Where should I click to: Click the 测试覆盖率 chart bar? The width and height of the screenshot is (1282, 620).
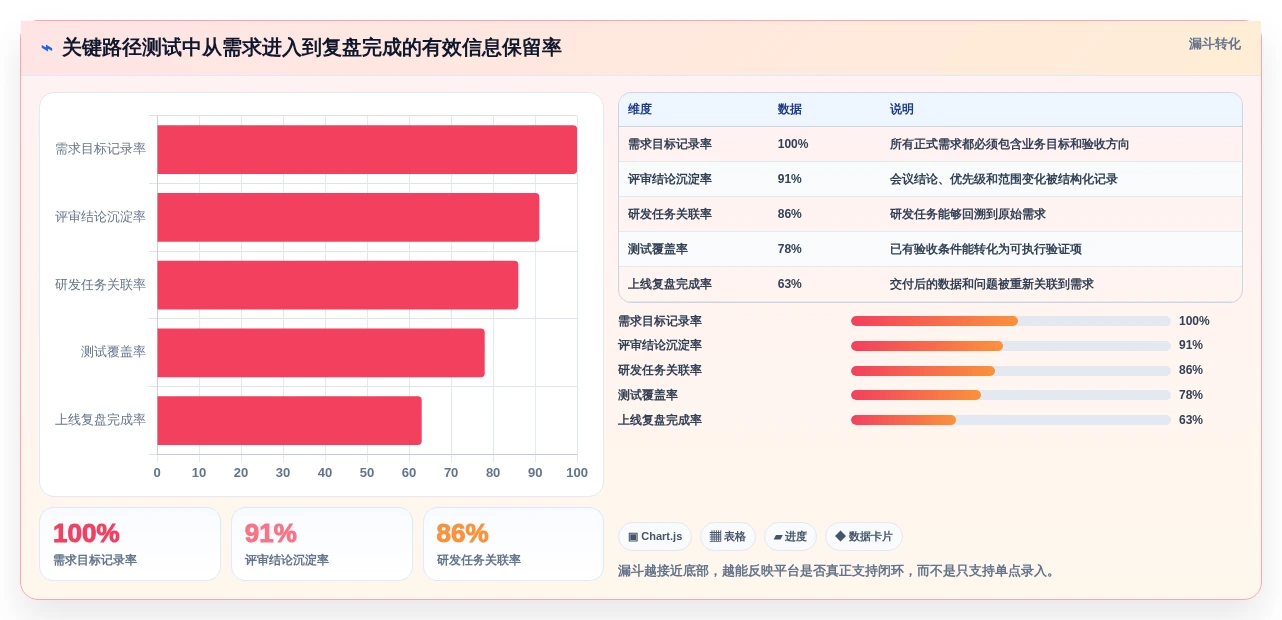coord(321,353)
